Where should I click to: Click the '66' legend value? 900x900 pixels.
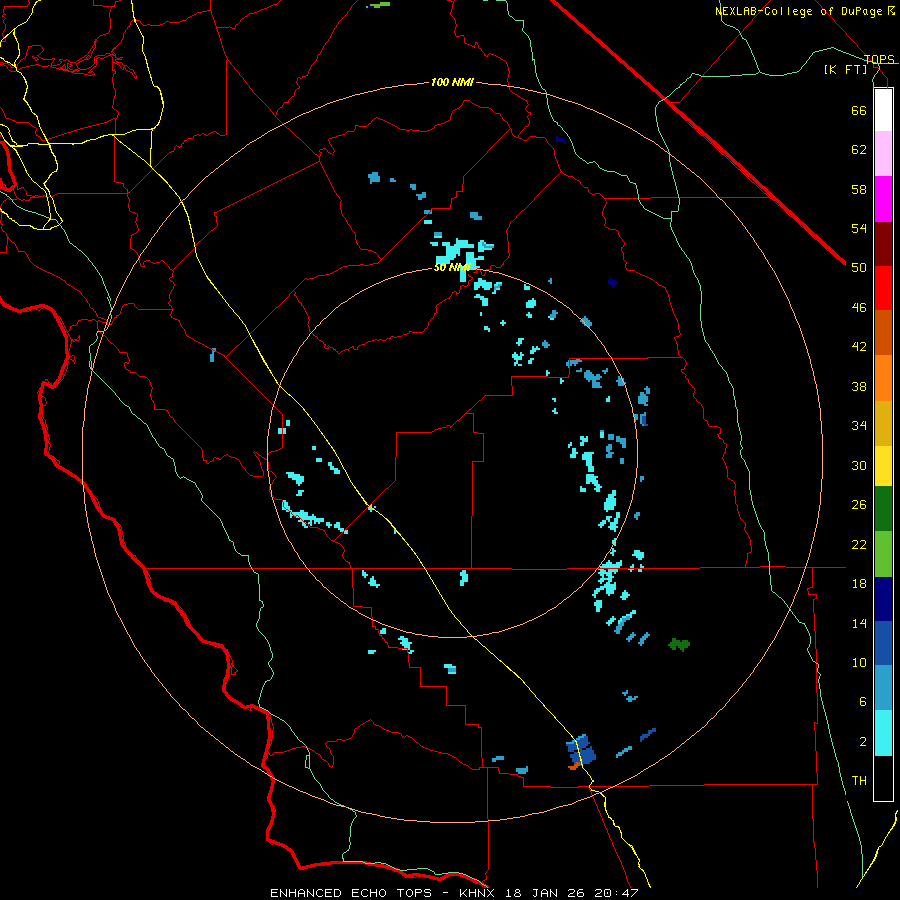(859, 110)
